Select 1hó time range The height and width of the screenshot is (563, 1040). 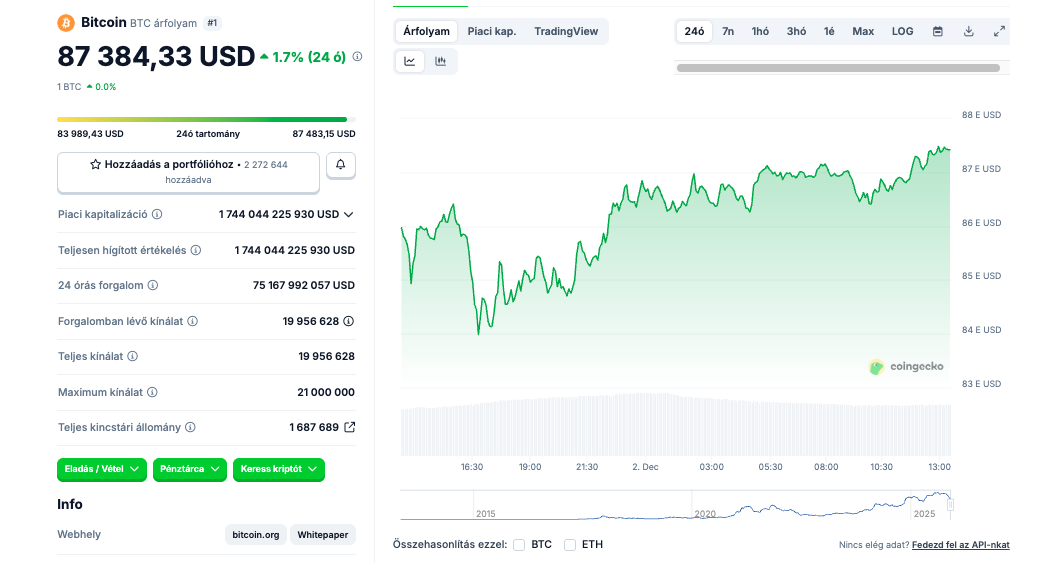tap(760, 31)
